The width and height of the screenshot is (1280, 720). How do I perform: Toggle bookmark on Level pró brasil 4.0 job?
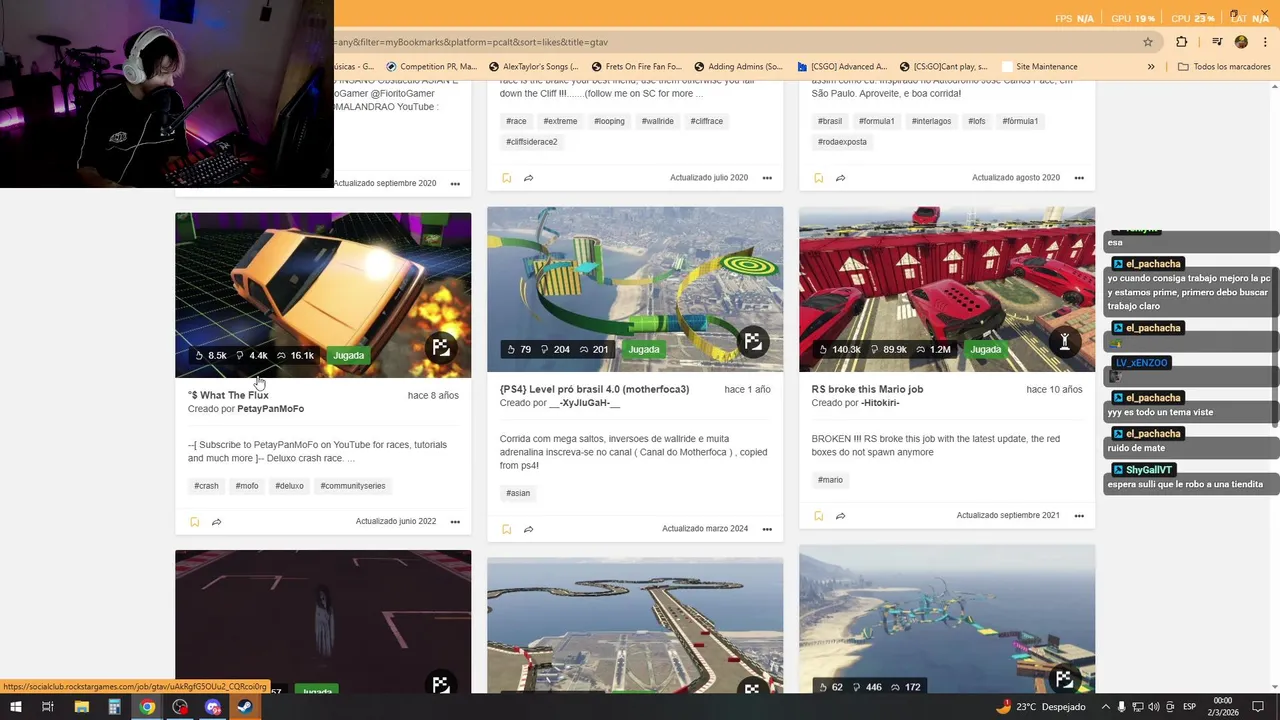point(506,529)
